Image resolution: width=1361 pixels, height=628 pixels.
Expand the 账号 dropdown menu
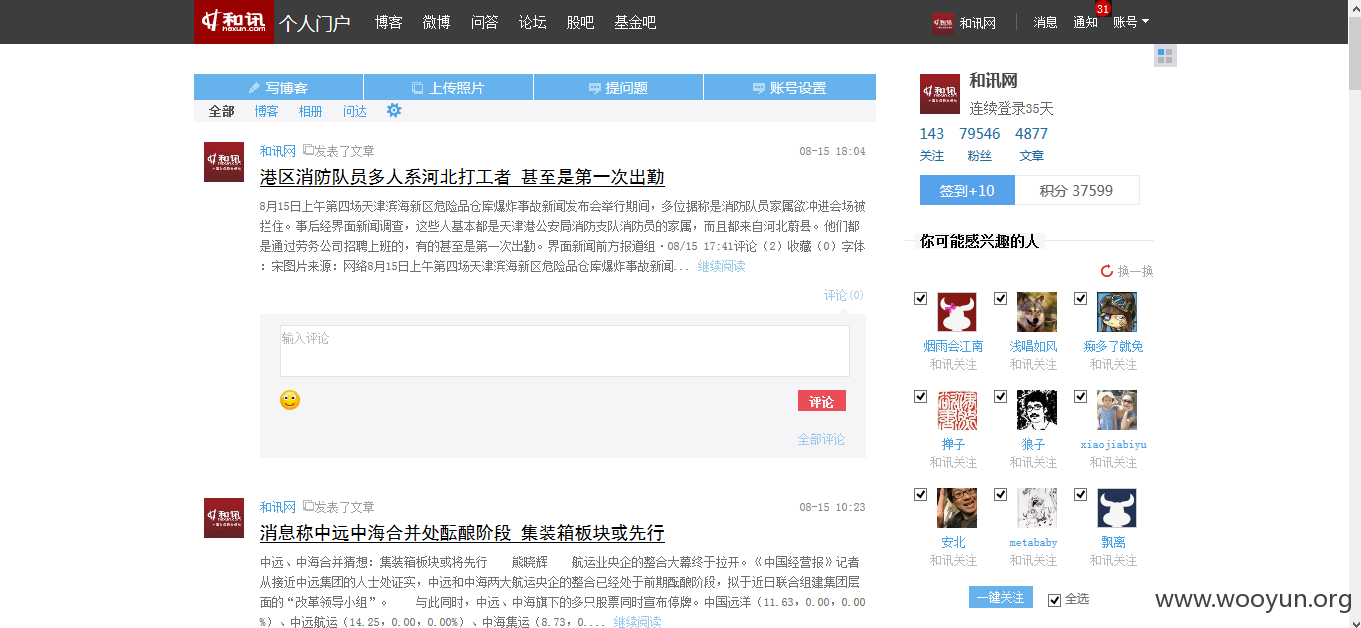click(1131, 22)
